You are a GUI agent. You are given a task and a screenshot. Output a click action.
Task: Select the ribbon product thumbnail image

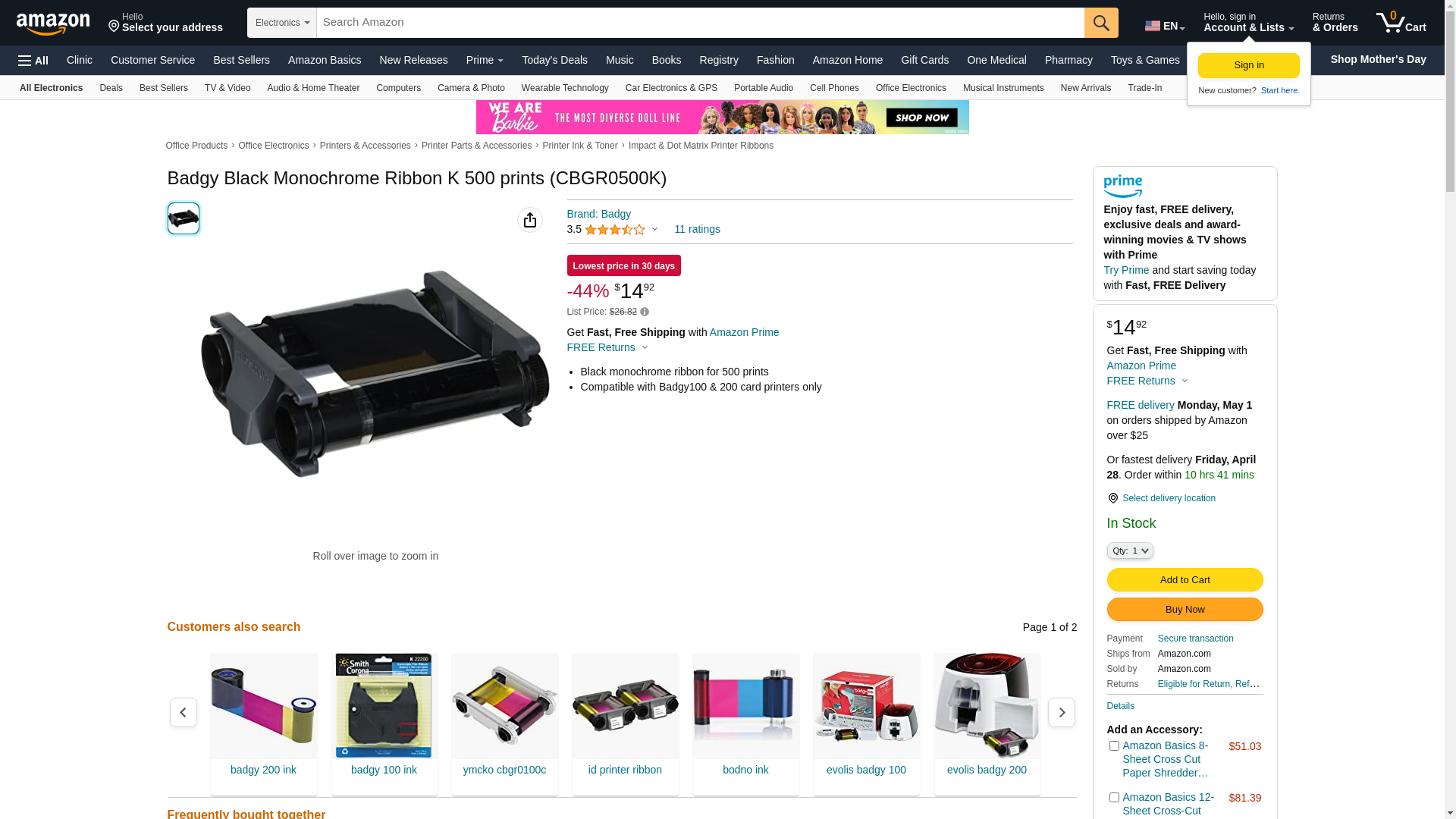point(184,218)
